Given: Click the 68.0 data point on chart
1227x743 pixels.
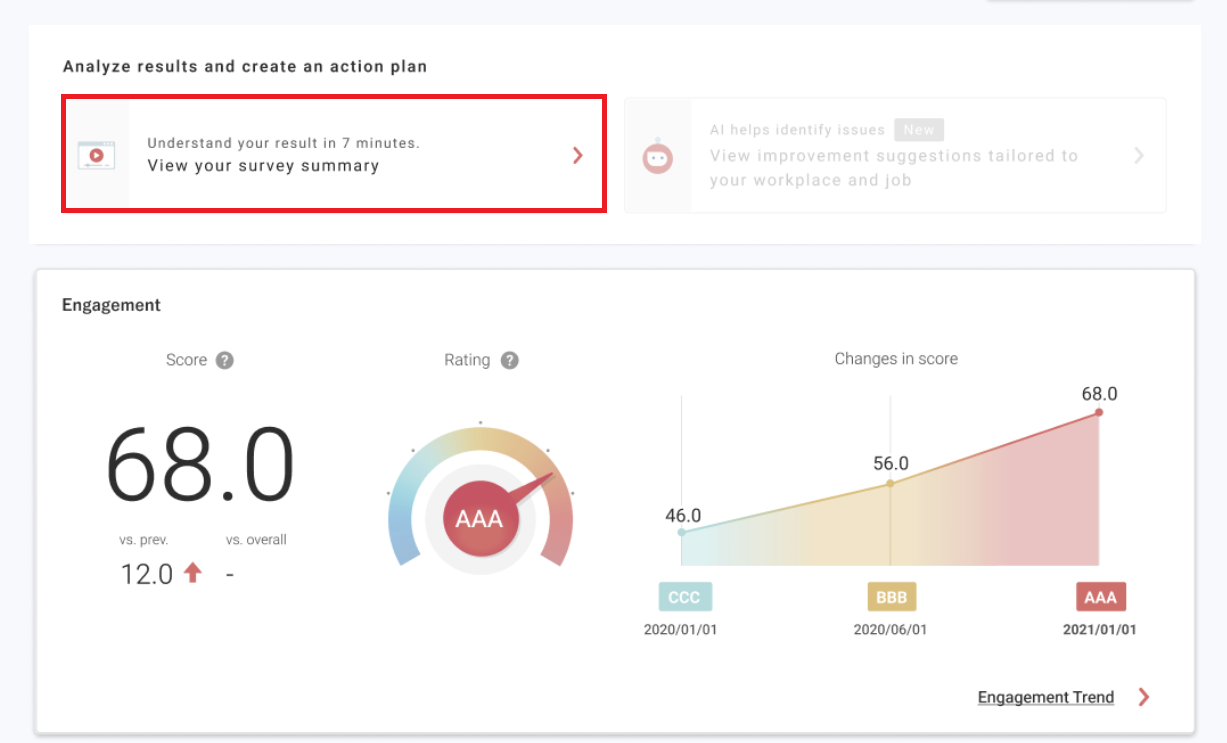Looking at the screenshot, I should [1099, 412].
